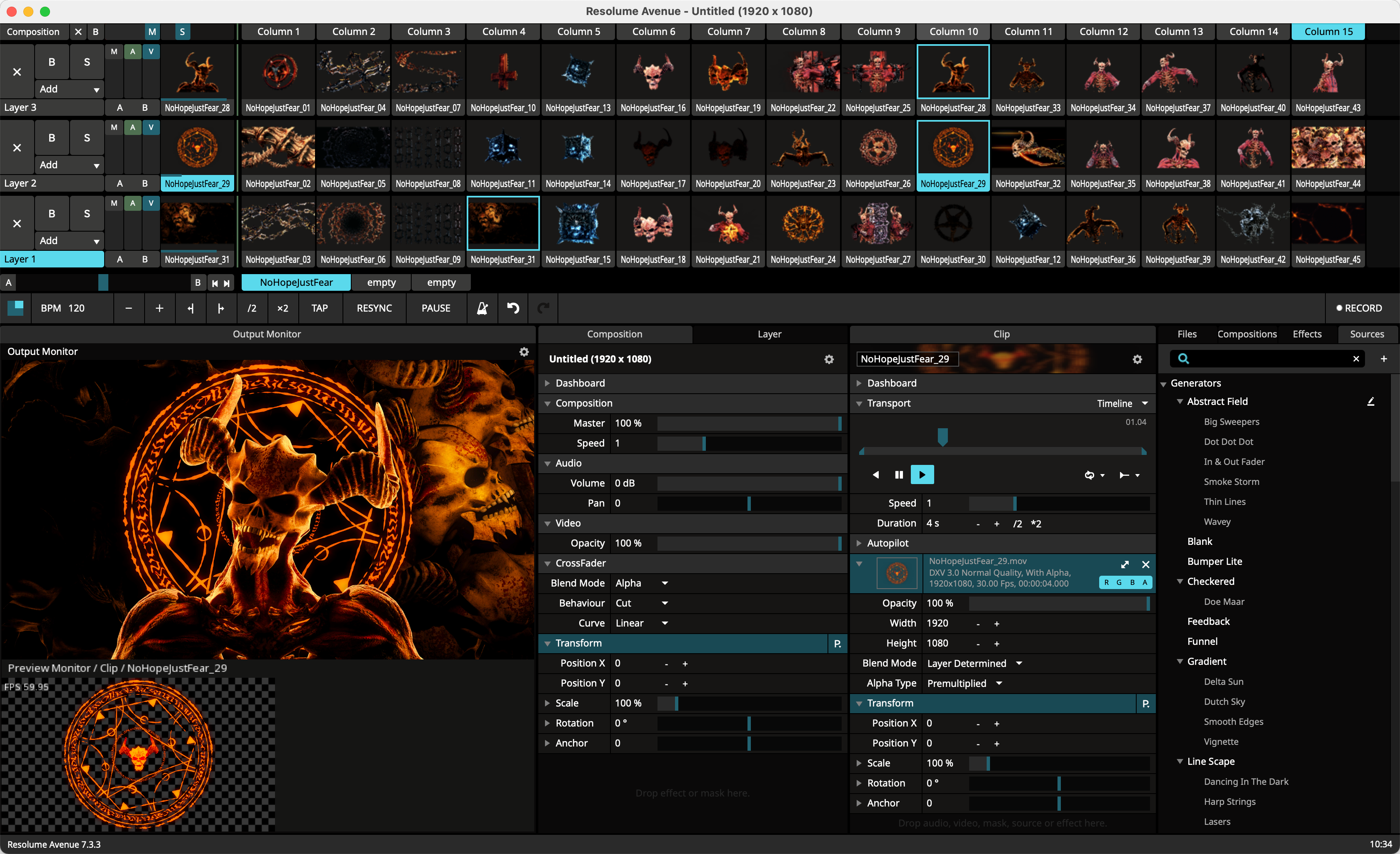Viewport: 1400px width, 854px height.
Task: Toggle Solo button on Layer 3
Action: (86, 62)
